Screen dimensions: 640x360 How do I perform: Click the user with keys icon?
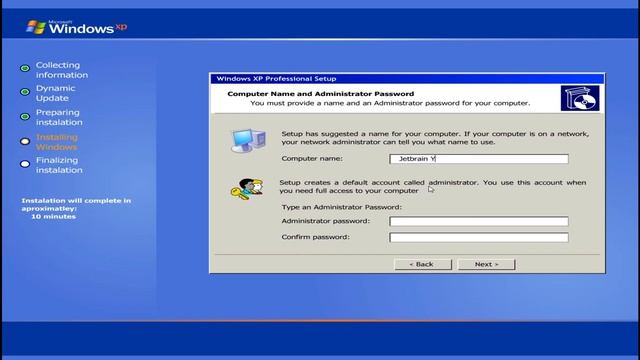pos(247,189)
